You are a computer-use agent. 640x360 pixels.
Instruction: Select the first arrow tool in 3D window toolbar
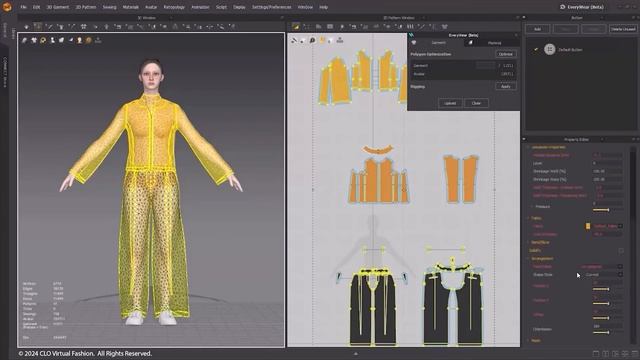(27, 27)
